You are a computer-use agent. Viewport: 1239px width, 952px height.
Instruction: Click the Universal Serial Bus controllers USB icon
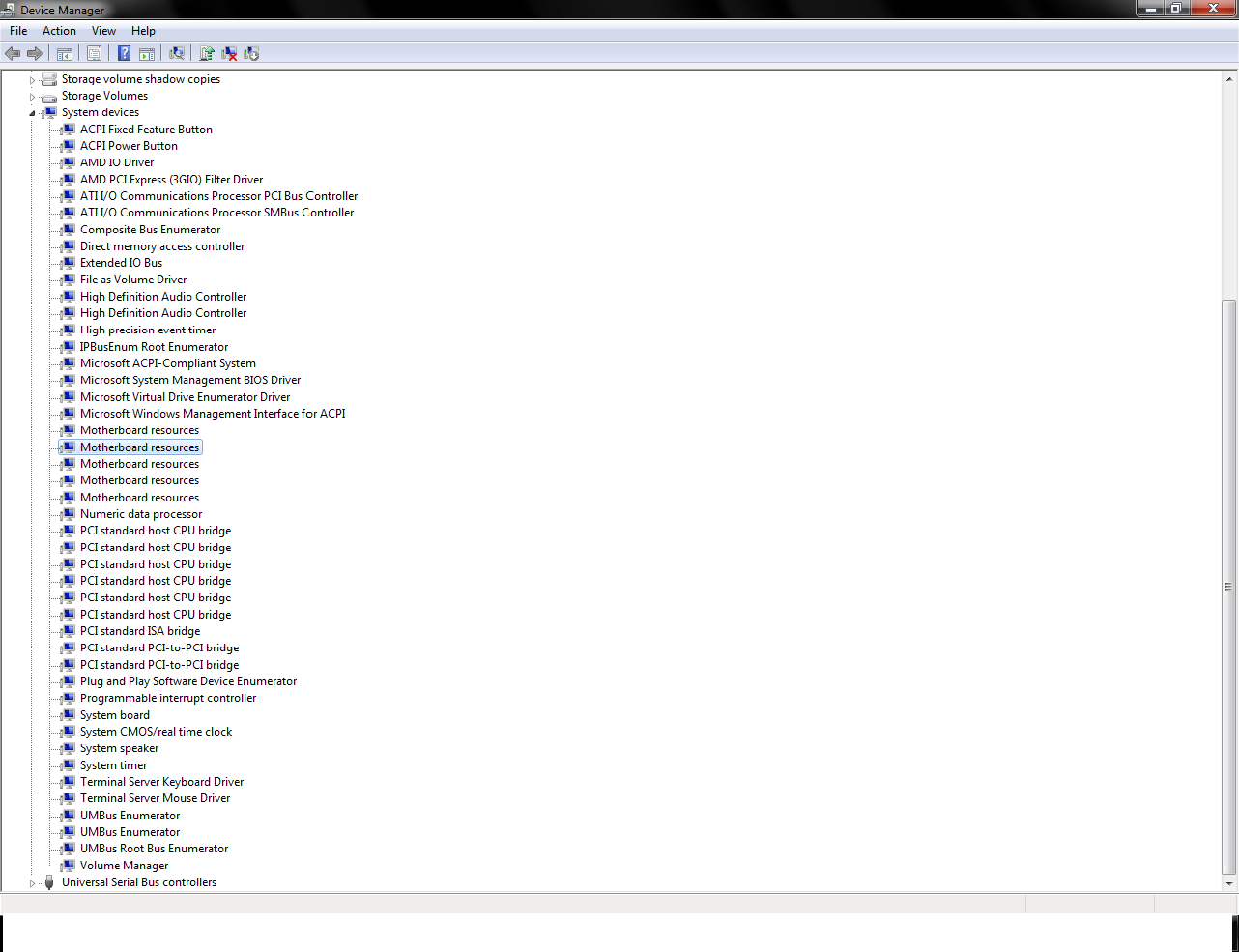click(x=49, y=882)
